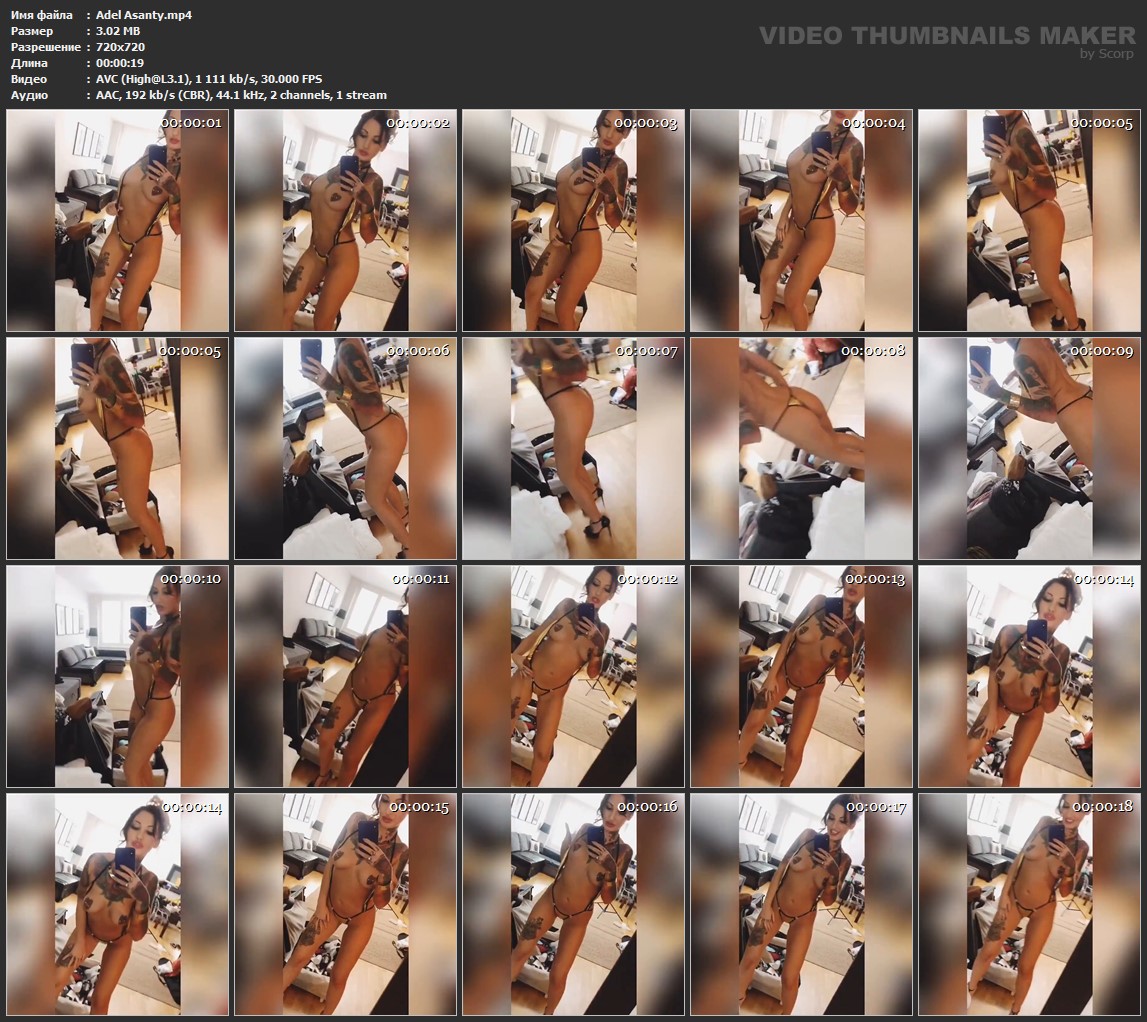Open the frame at timestamp 00:00:12

[574, 677]
